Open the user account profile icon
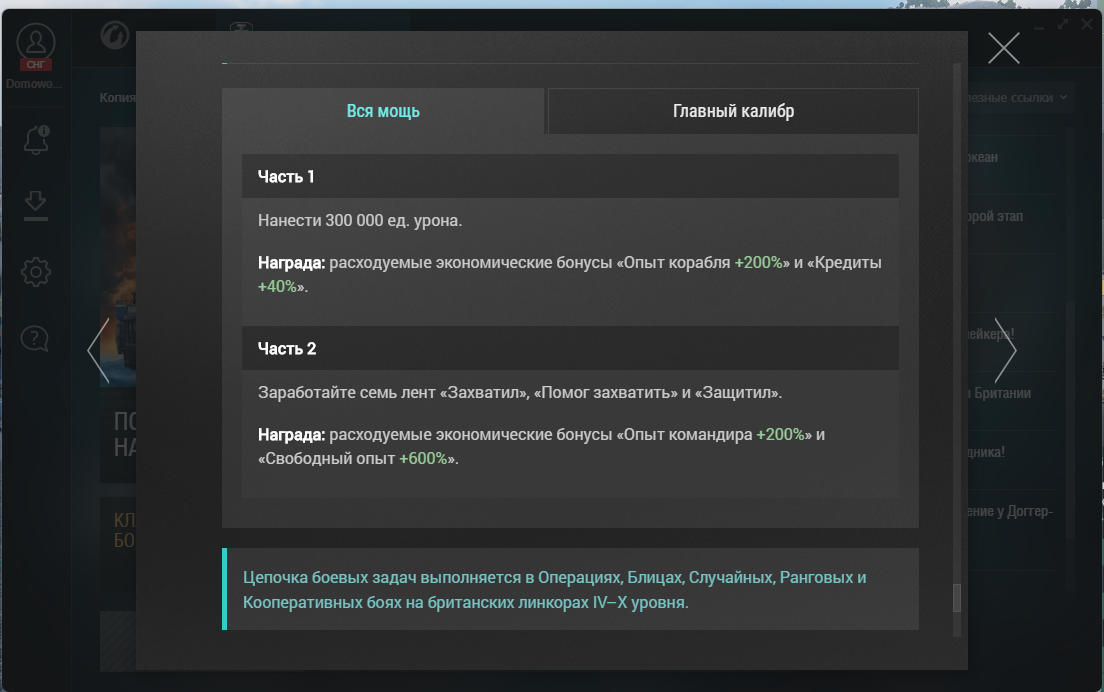 tap(36, 41)
